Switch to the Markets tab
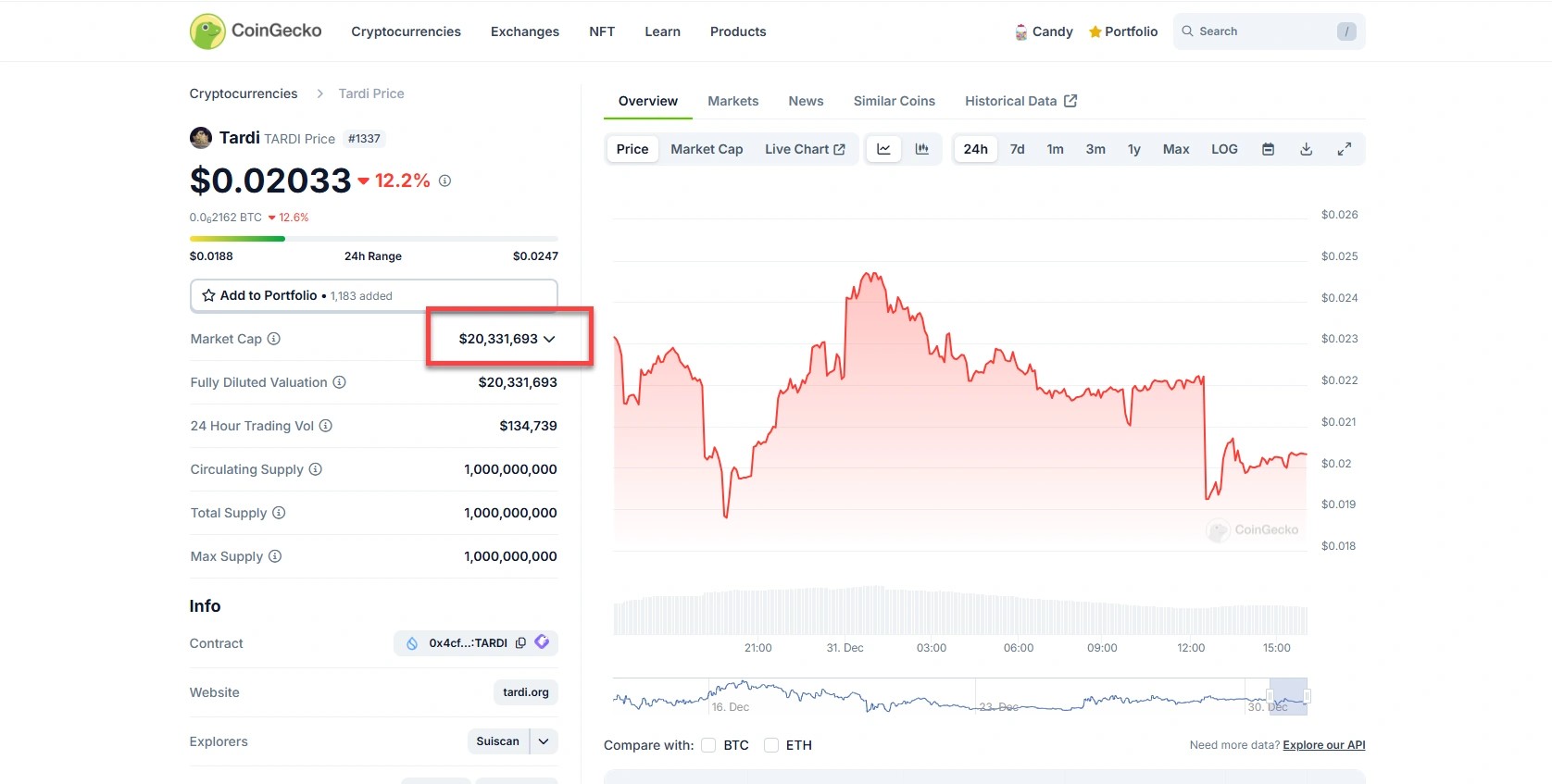The height and width of the screenshot is (784, 1552). pos(732,101)
